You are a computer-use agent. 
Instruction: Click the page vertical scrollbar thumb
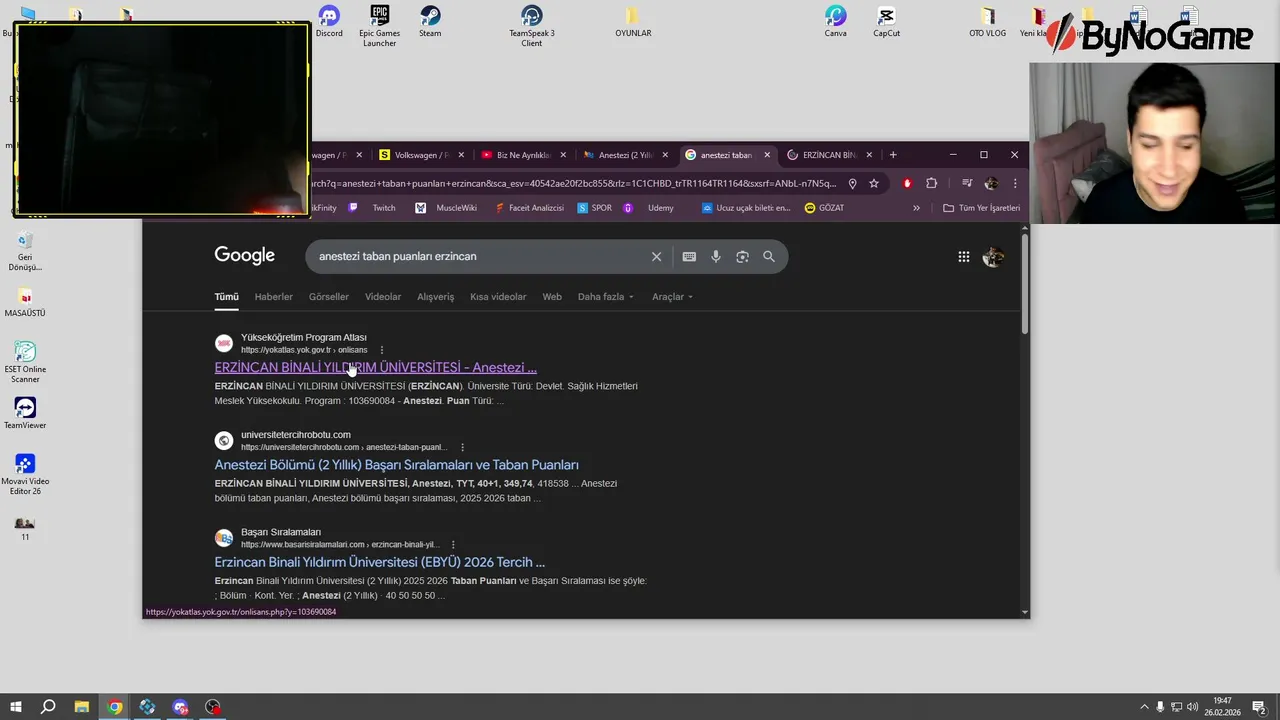(x=1024, y=284)
